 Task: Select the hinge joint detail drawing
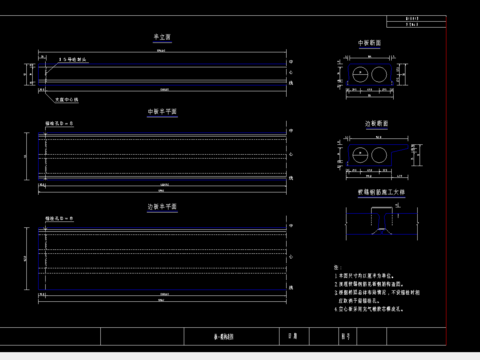point(382,222)
